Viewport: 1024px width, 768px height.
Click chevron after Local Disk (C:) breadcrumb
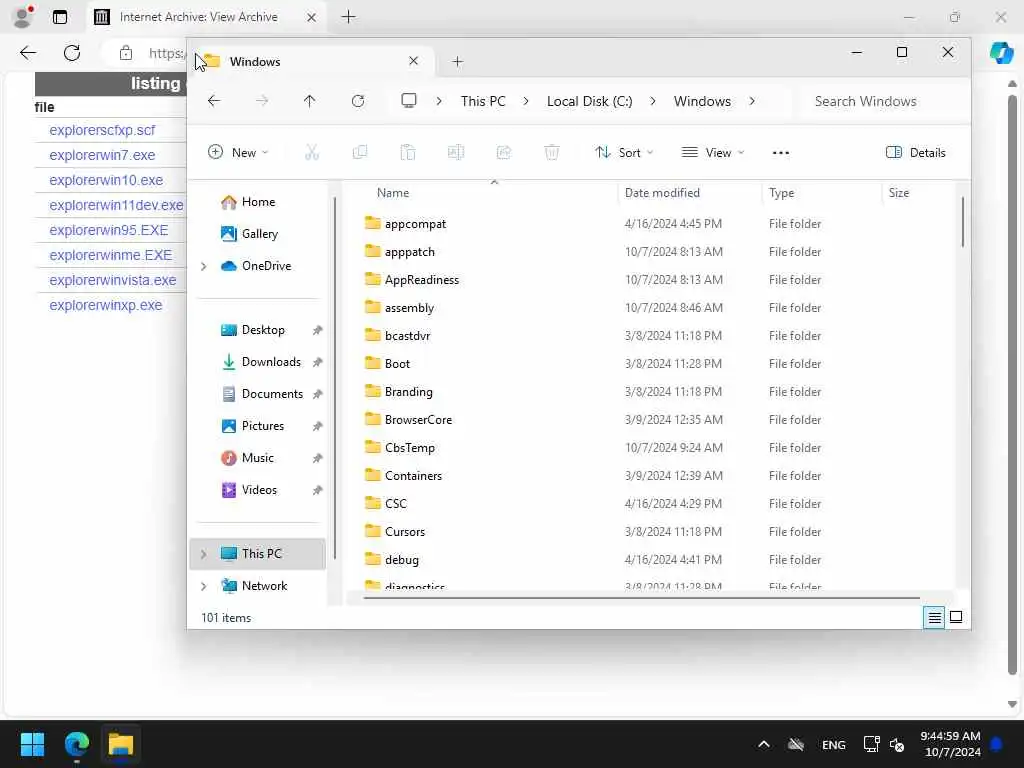(652, 101)
